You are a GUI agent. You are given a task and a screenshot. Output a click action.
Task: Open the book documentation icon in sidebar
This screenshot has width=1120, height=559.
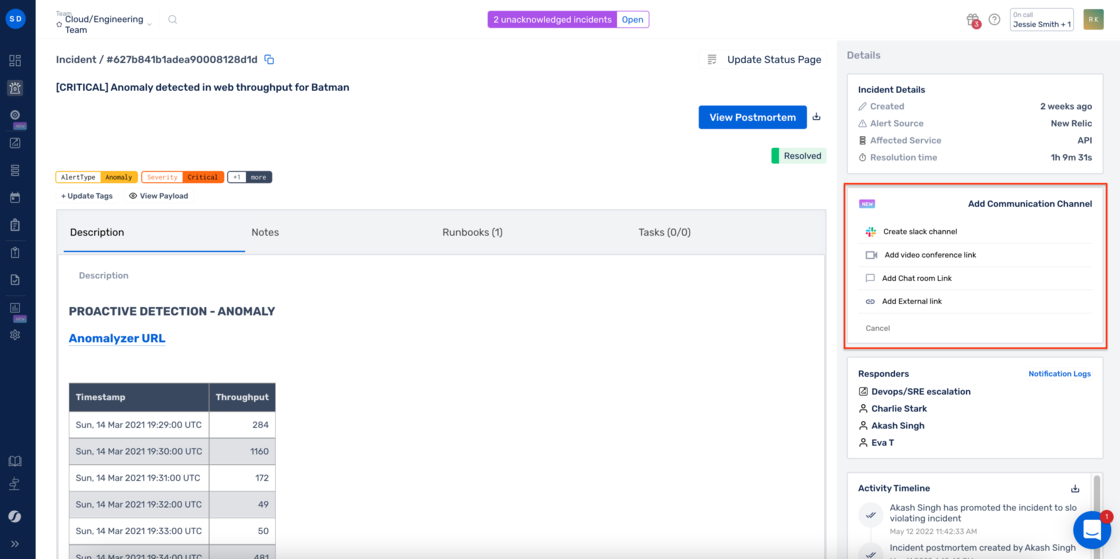(15, 460)
